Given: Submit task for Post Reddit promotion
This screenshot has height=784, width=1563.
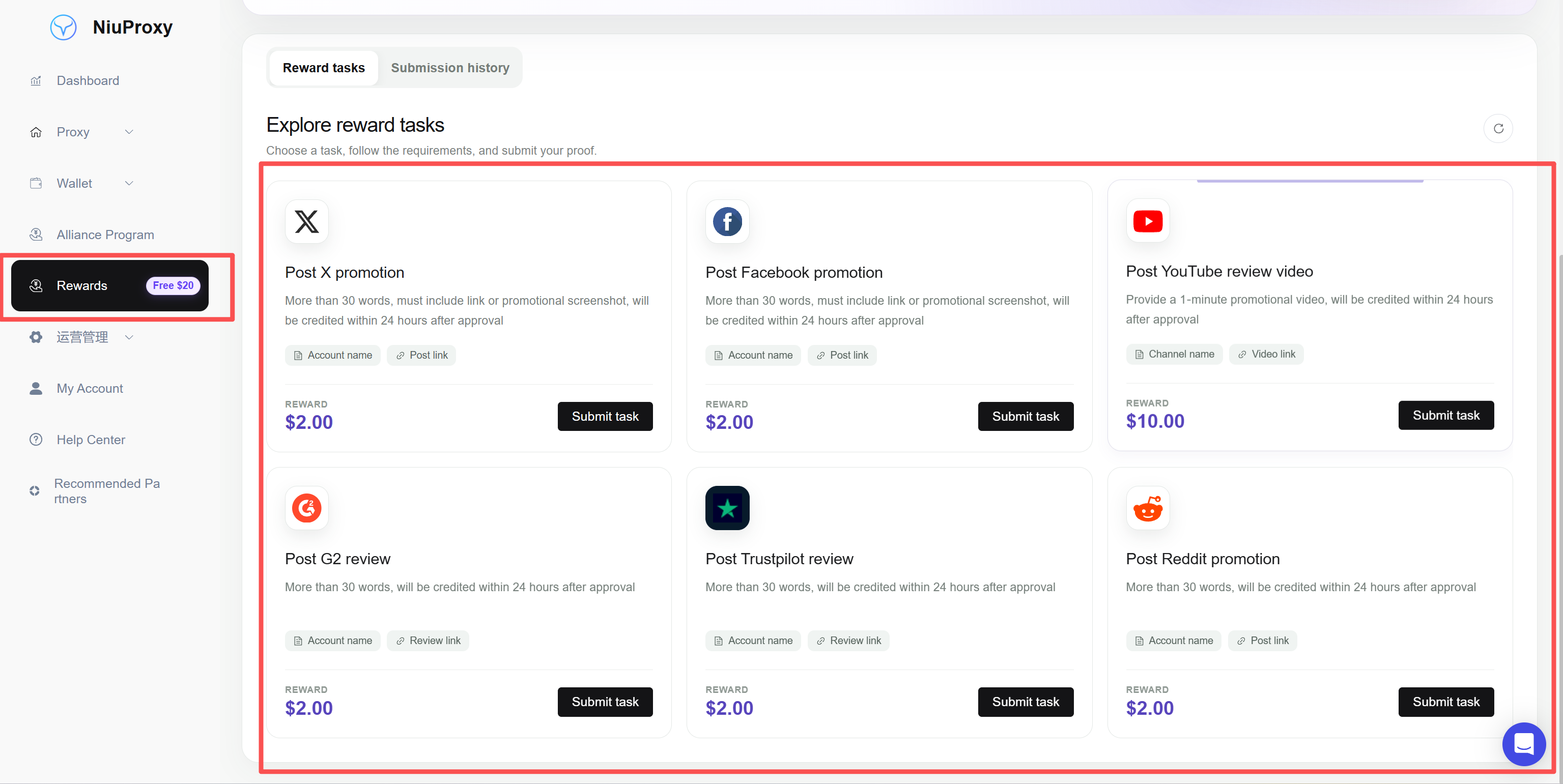Looking at the screenshot, I should click(x=1446, y=702).
